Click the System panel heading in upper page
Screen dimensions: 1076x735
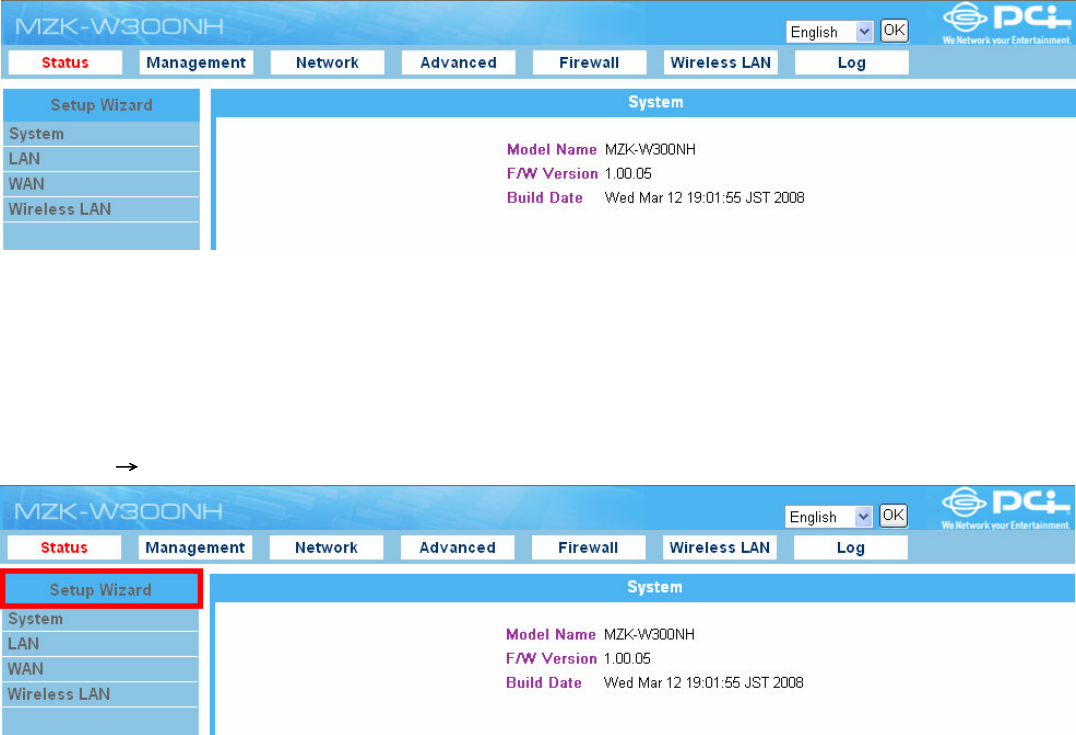tap(655, 102)
